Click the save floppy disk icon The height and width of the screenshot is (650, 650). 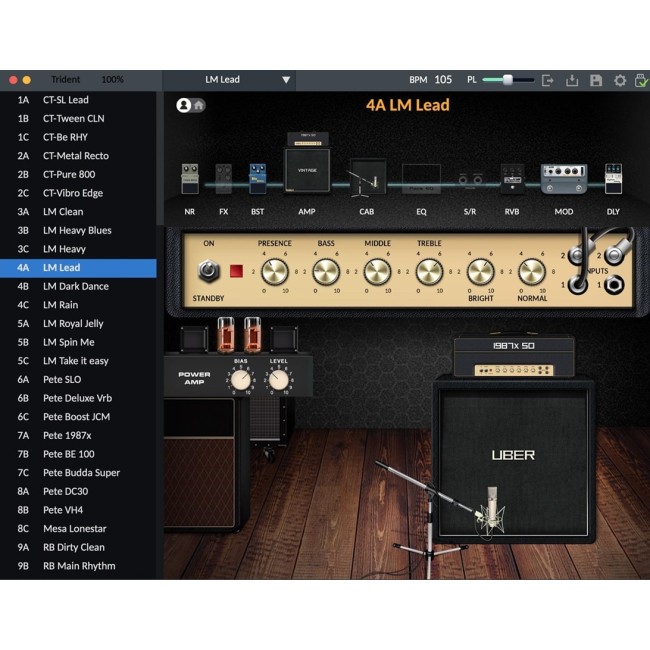[x=596, y=80]
